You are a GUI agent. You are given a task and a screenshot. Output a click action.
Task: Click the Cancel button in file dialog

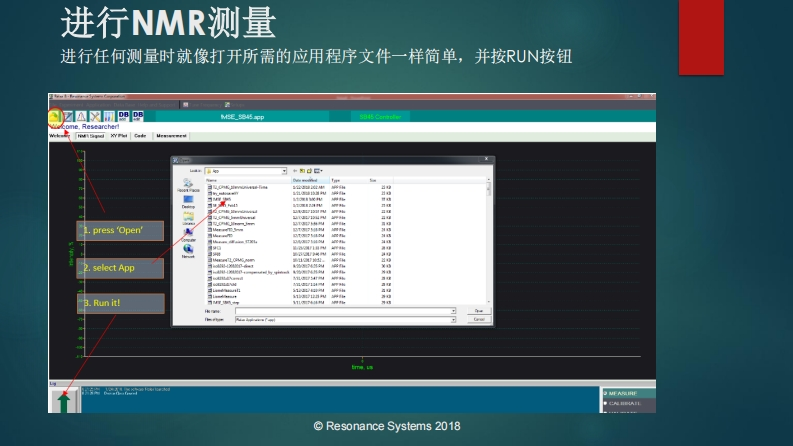tap(478, 319)
